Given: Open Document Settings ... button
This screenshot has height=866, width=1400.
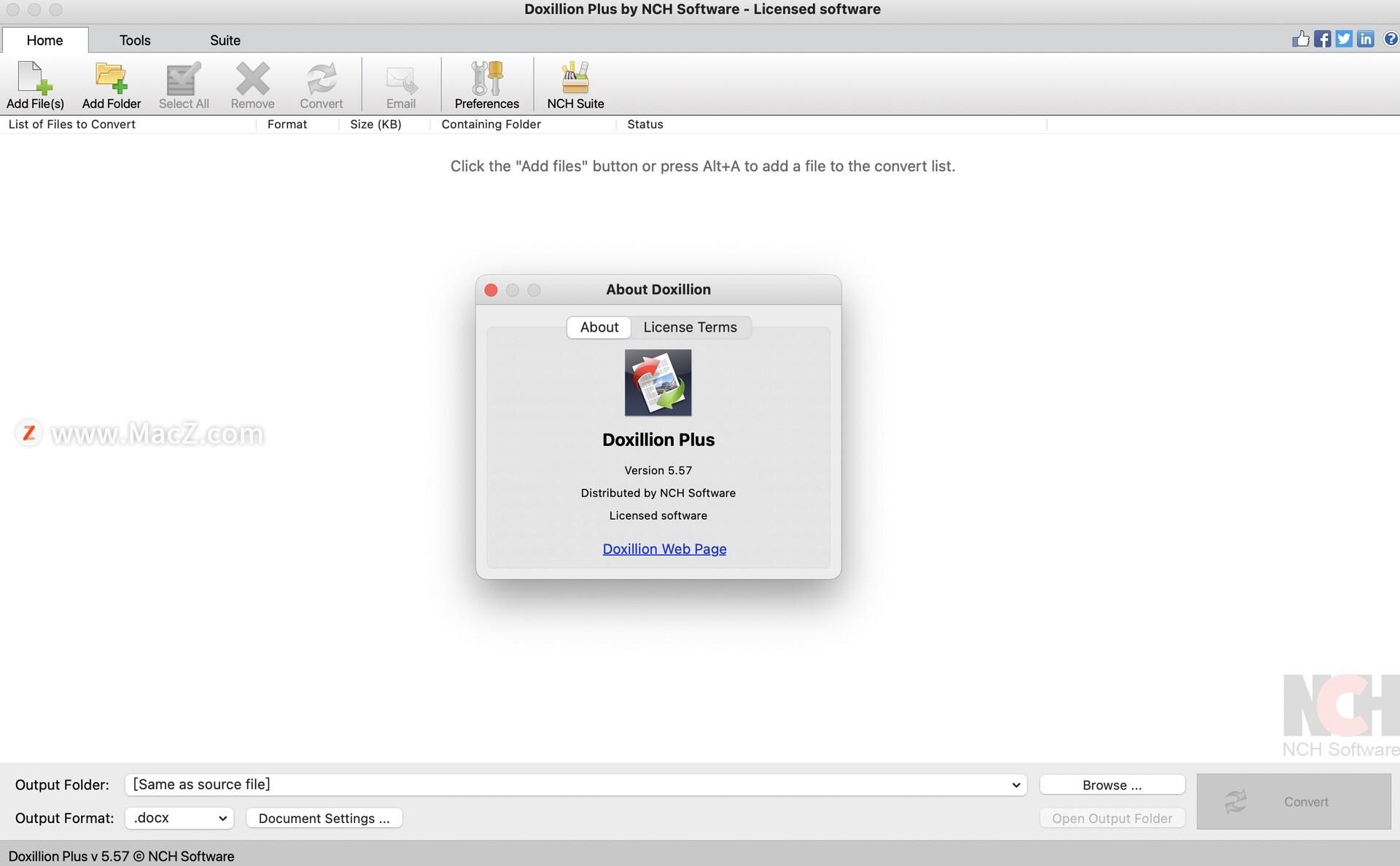Looking at the screenshot, I should point(324,818).
